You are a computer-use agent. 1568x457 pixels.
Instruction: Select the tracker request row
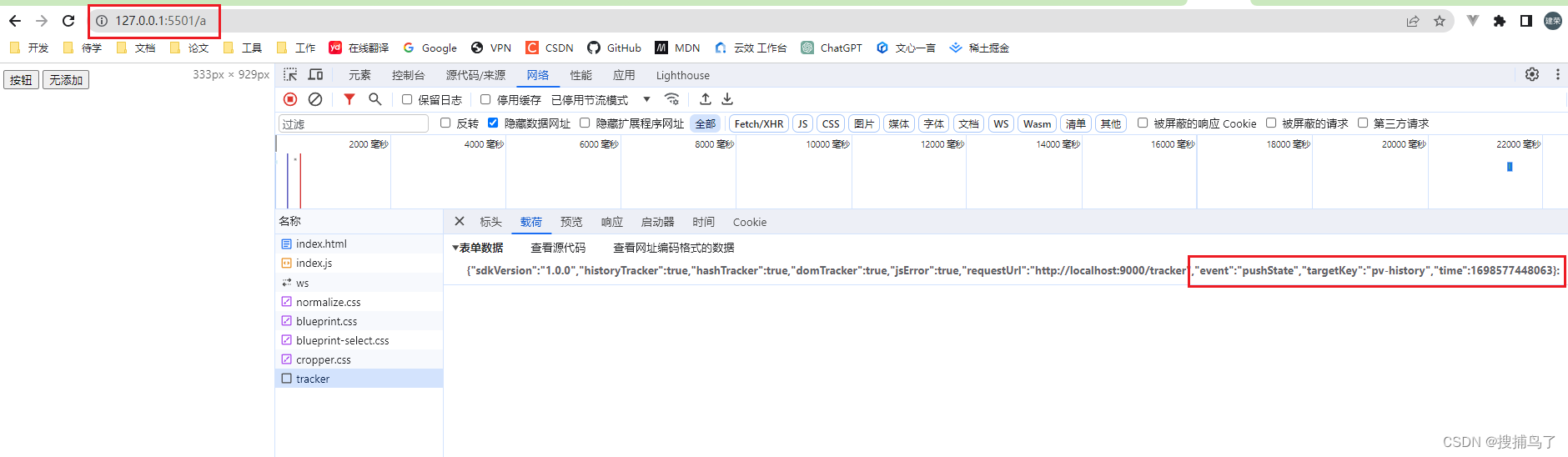[x=359, y=379]
